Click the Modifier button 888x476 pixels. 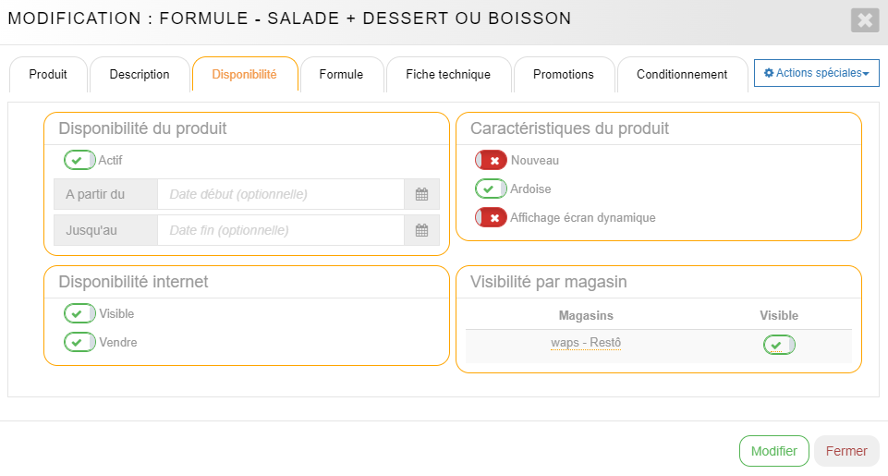tap(774, 451)
